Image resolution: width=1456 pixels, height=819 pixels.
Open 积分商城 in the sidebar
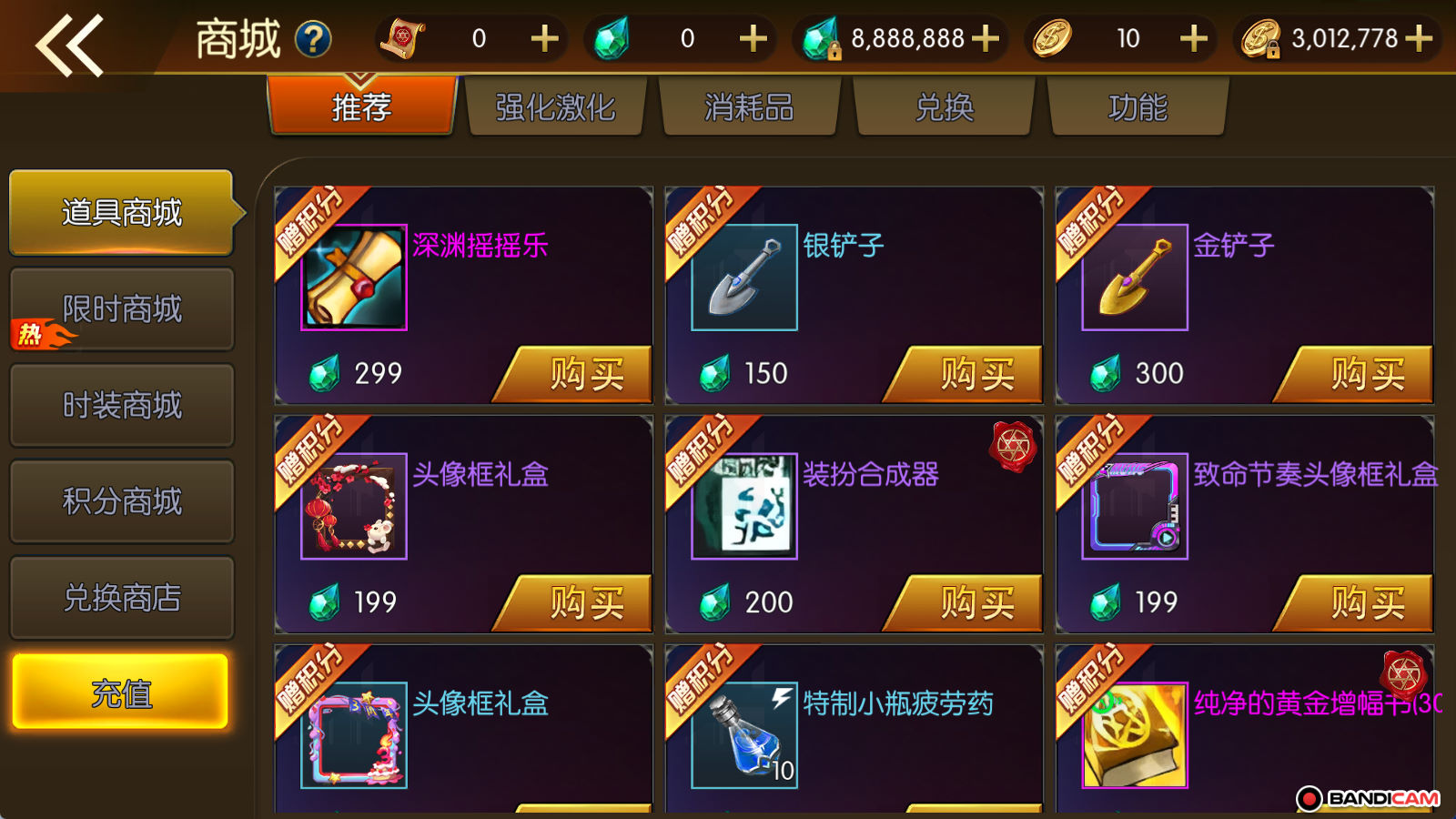pos(122,501)
